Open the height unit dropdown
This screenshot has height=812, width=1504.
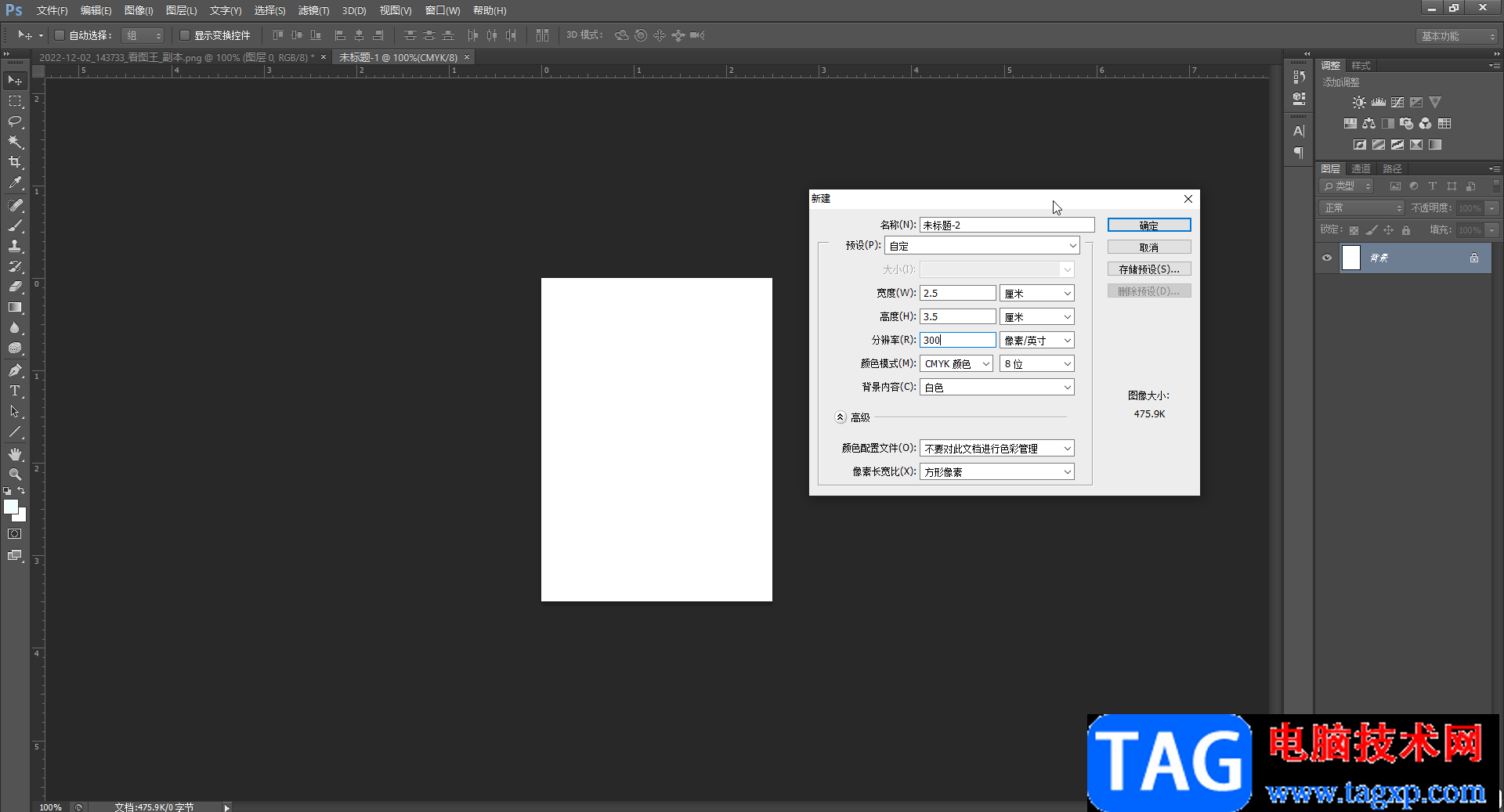1036,316
